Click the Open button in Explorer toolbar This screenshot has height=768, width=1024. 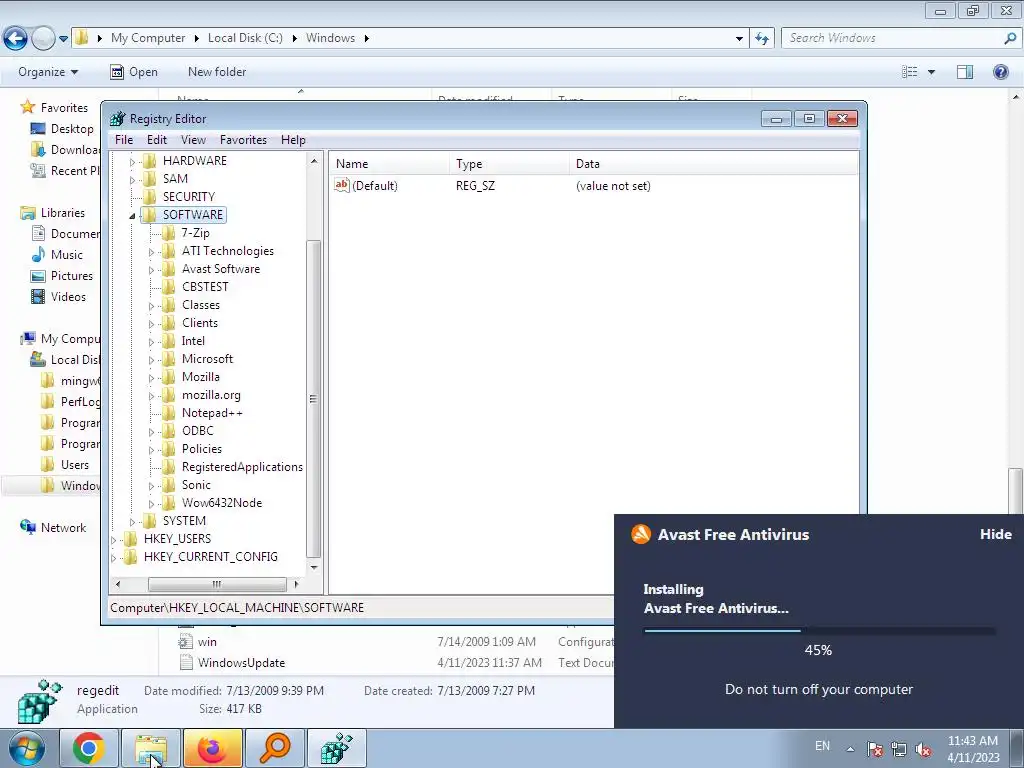[134, 72]
